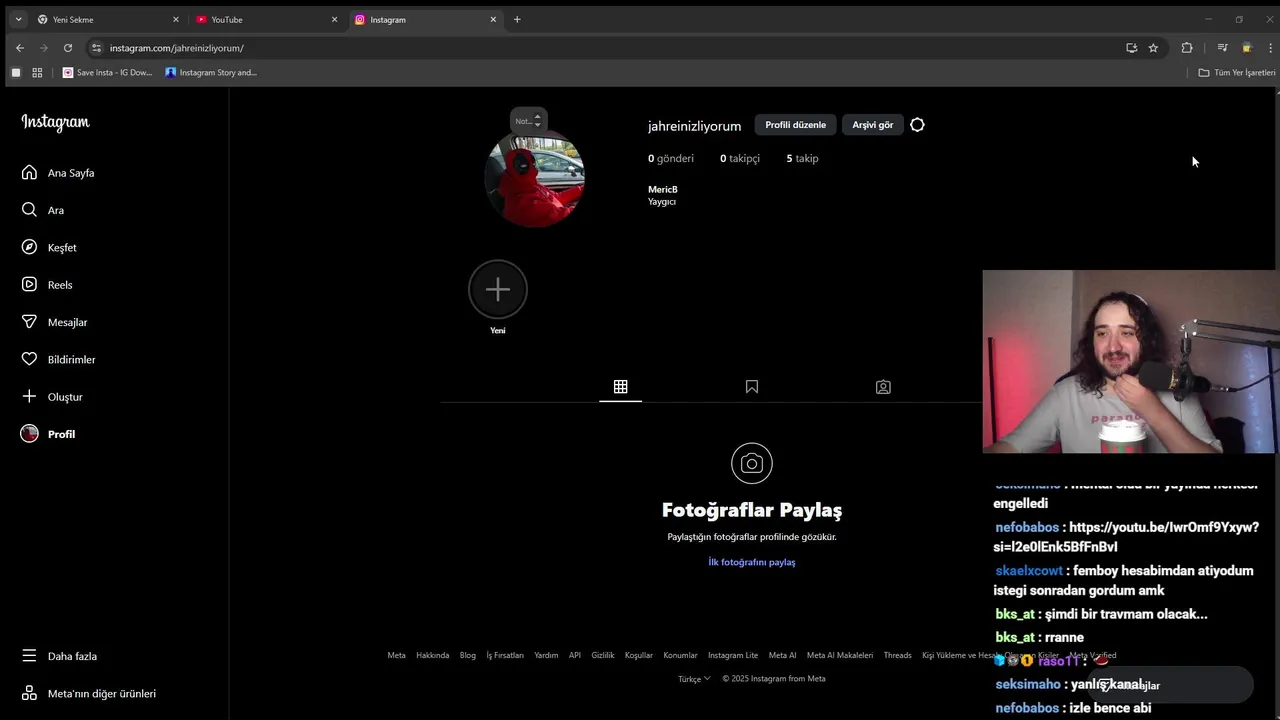The width and height of the screenshot is (1280, 720).
Task: Click Instagram Lite footer link
Action: point(733,655)
